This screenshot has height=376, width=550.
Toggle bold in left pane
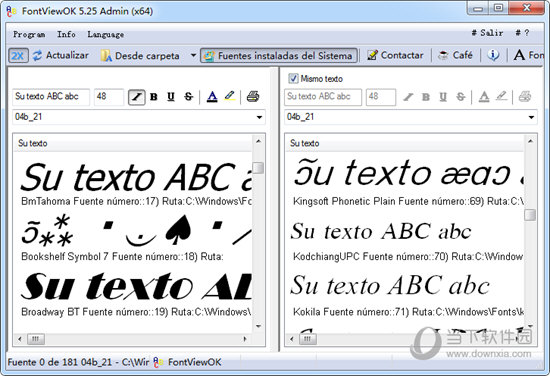coord(154,97)
